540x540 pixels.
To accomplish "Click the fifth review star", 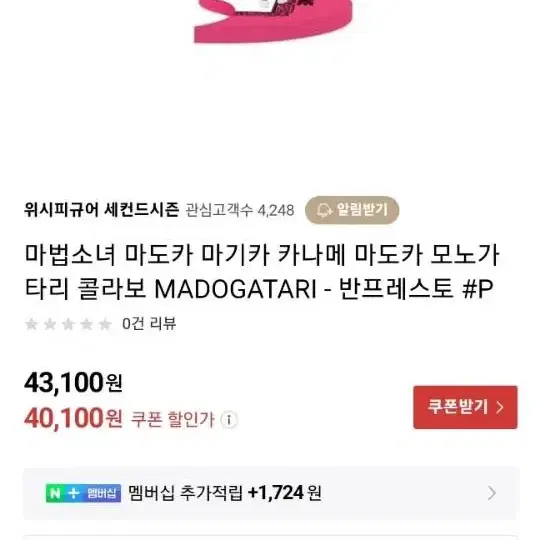I will pyautogui.click(x=105, y=324).
